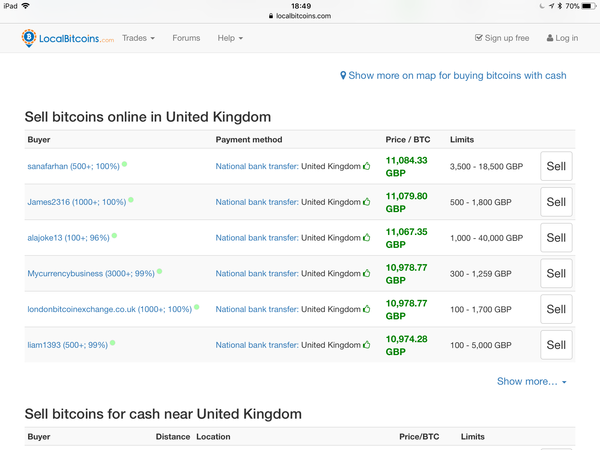Click the thumbs-up icon in Mycurrencybusiness row

coord(367,273)
